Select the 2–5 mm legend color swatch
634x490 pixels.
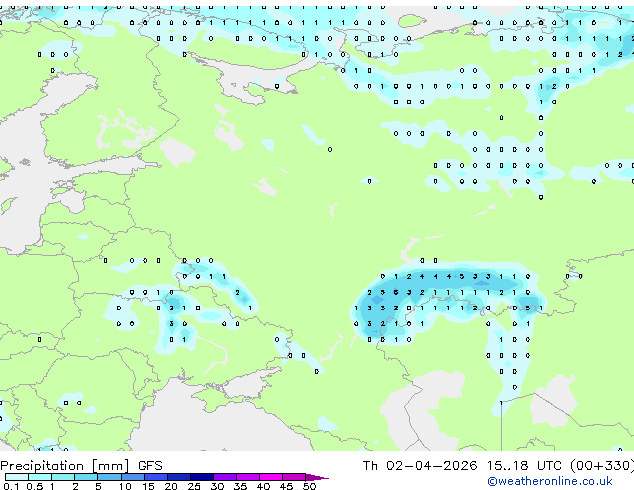click(86, 477)
